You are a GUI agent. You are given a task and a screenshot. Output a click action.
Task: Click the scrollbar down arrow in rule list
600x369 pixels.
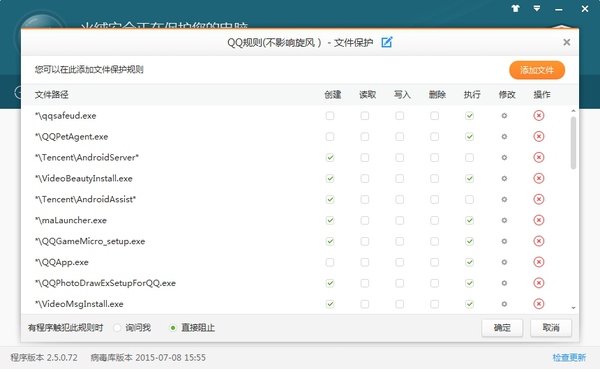pyautogui.click(x=573, y=308)
